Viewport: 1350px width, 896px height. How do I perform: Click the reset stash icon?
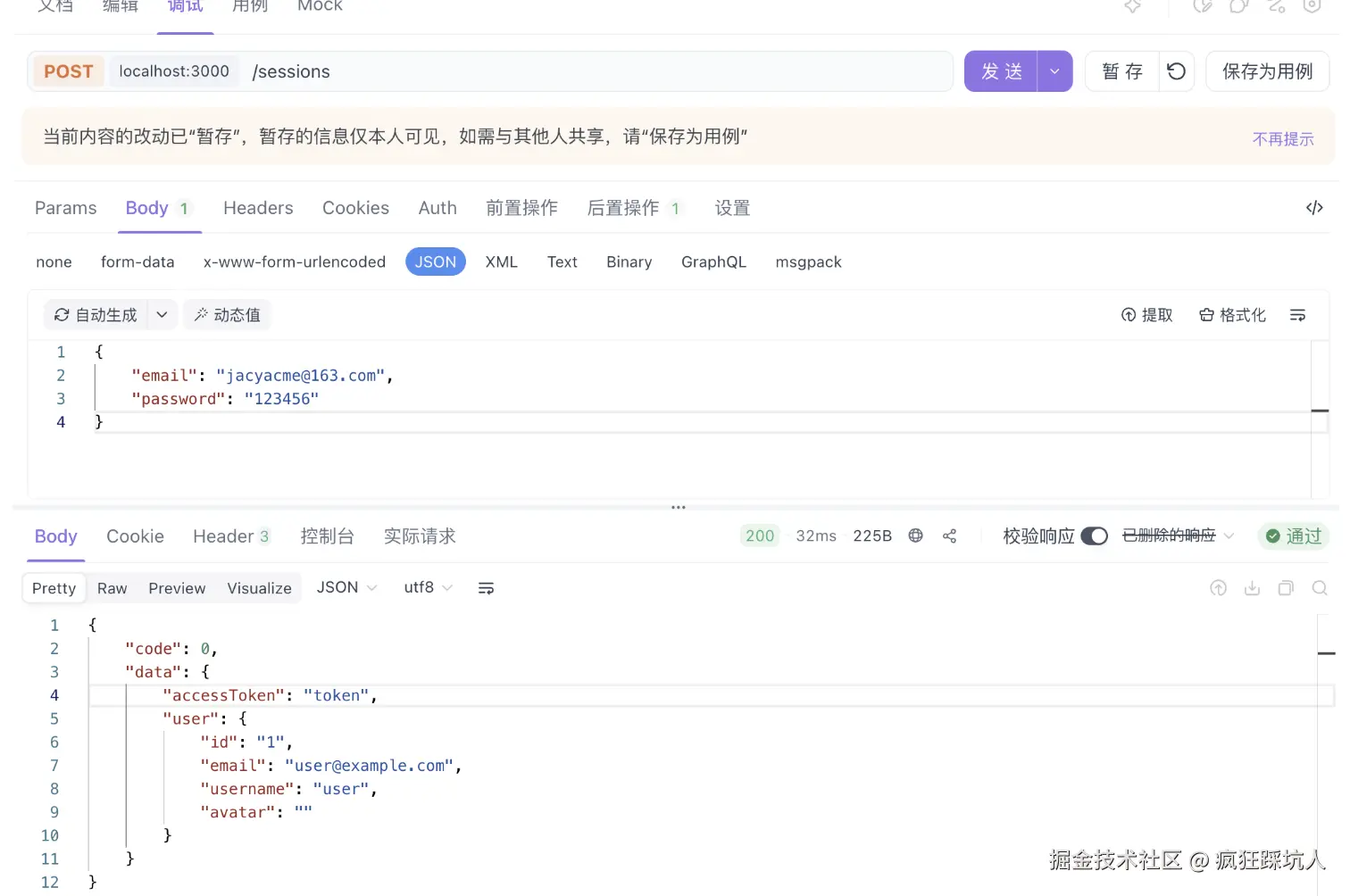click(1177, 71)
